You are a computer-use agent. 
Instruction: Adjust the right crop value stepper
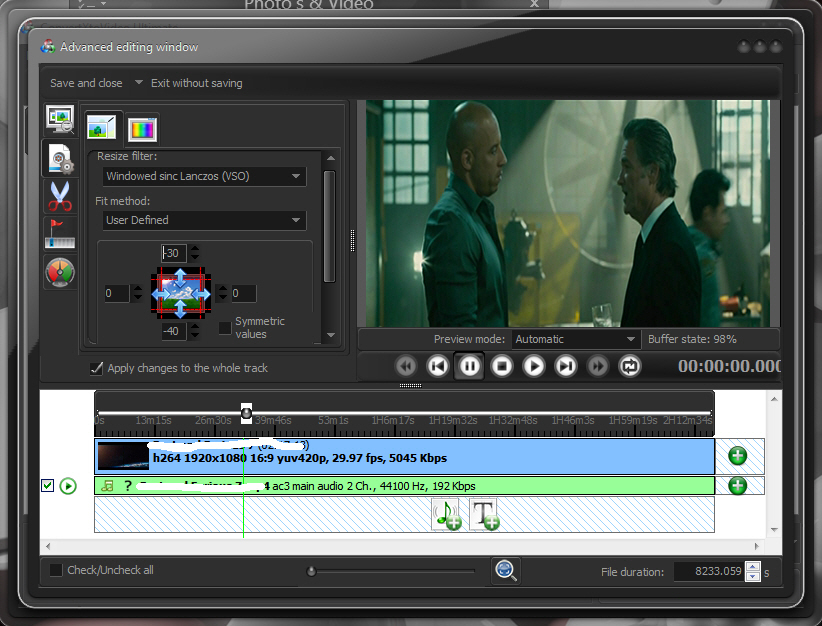tap(223, 293)
